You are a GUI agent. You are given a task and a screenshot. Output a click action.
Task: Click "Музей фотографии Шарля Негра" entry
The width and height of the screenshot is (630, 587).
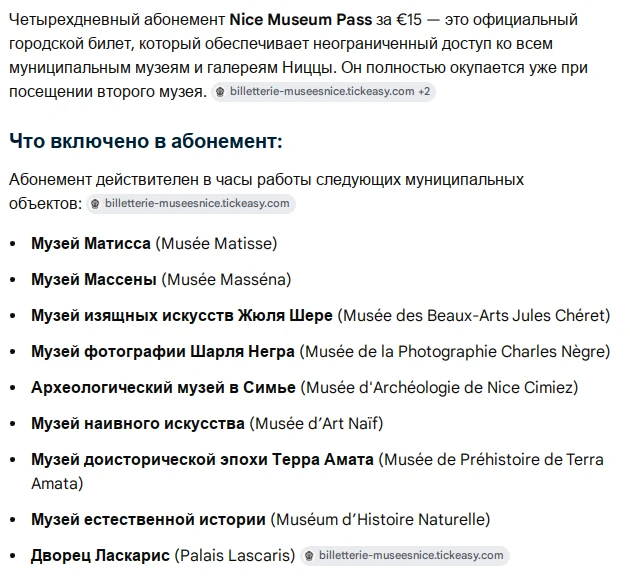[x=163, y=352]
